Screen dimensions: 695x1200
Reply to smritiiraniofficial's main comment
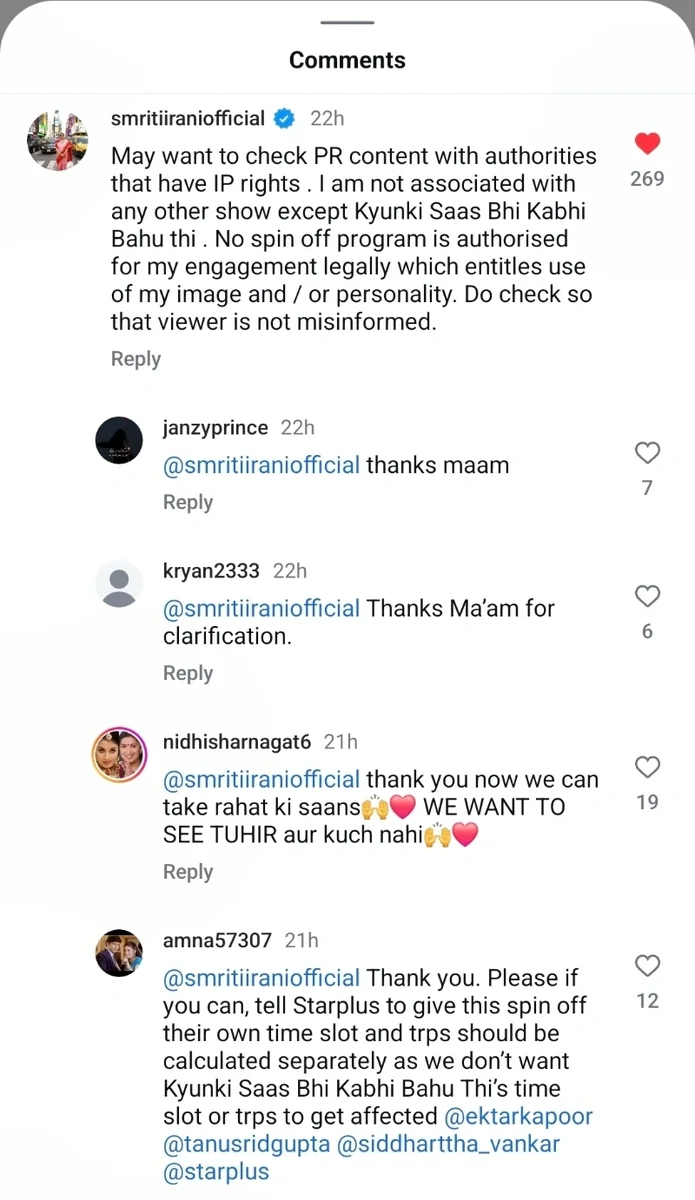pyautogui.click(x=136, y=359)
